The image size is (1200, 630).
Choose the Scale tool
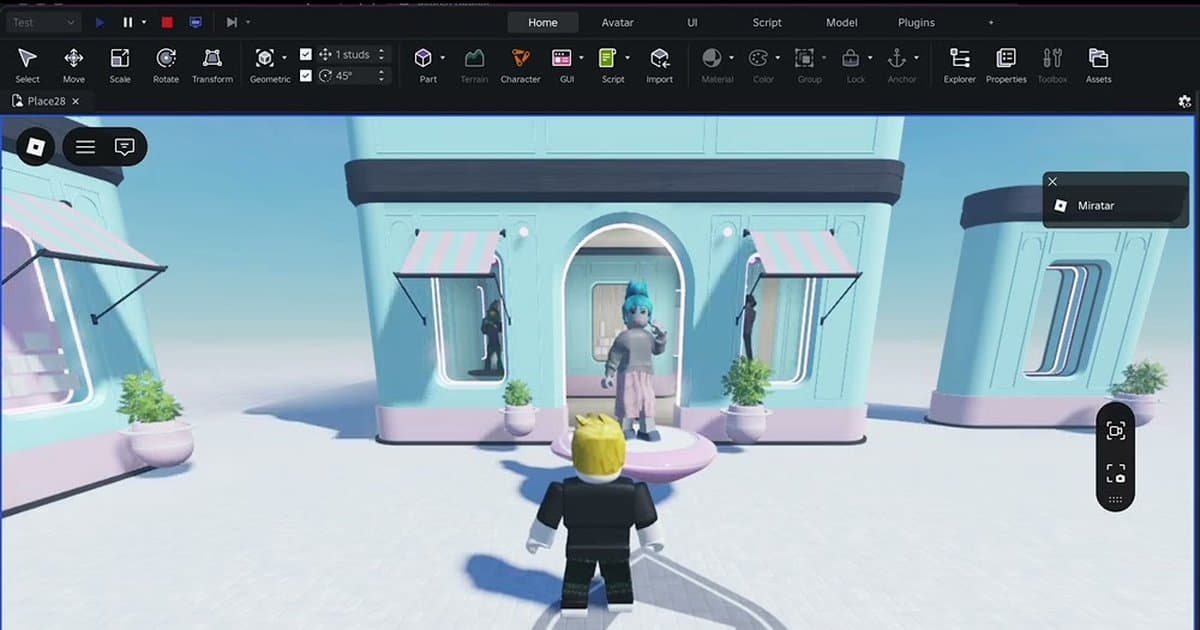tap(120, 65)
